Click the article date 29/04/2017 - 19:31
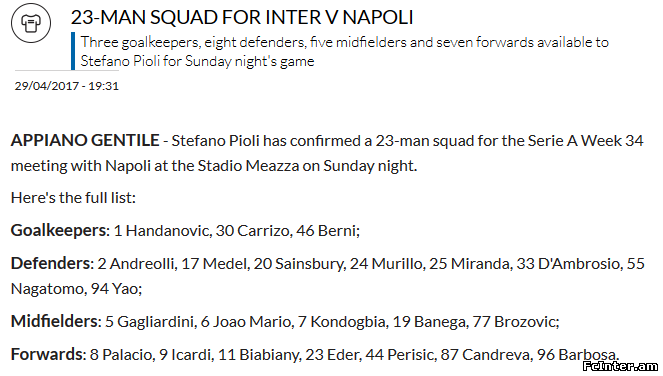663x376 pixels. coord(67,86)
